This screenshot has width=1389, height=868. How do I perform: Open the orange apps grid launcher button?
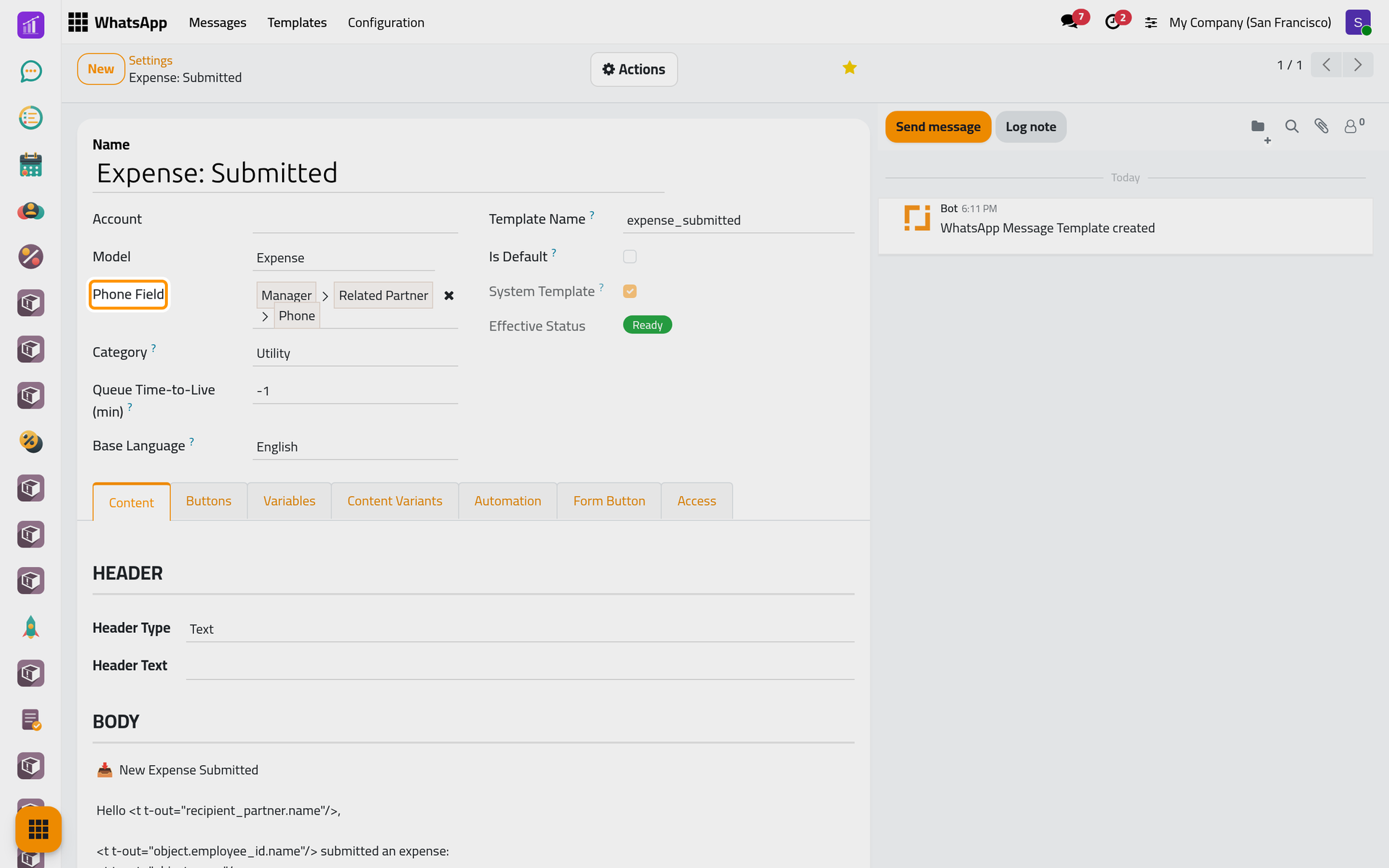coord(38,829)
